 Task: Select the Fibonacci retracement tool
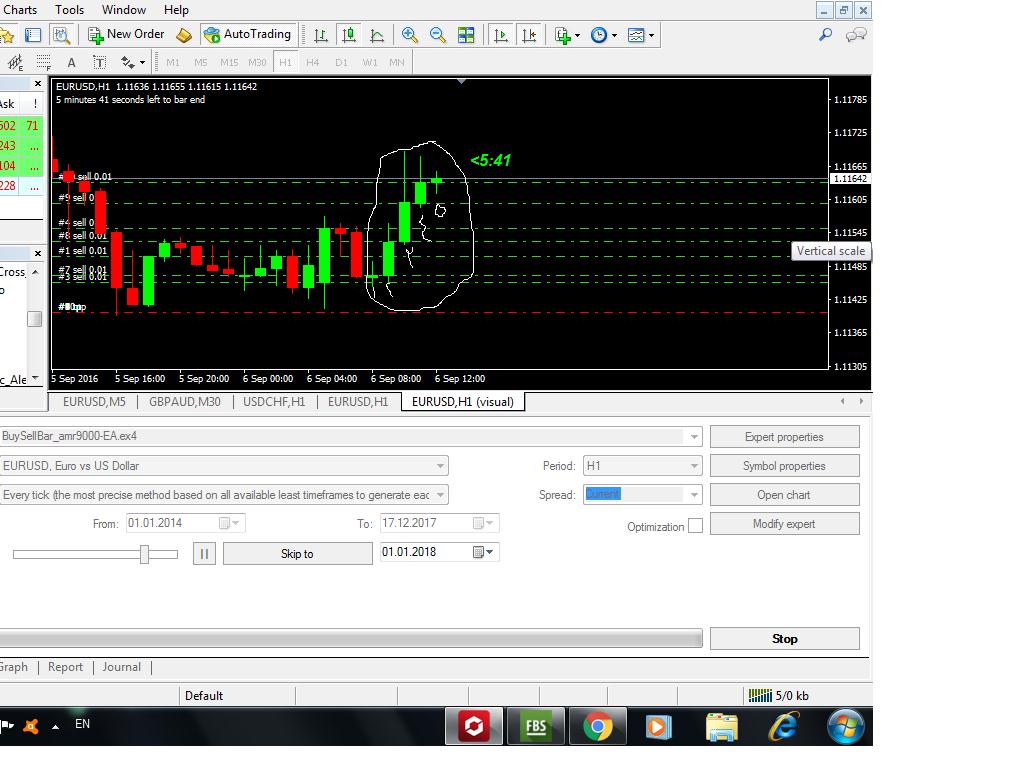(44, 63)
